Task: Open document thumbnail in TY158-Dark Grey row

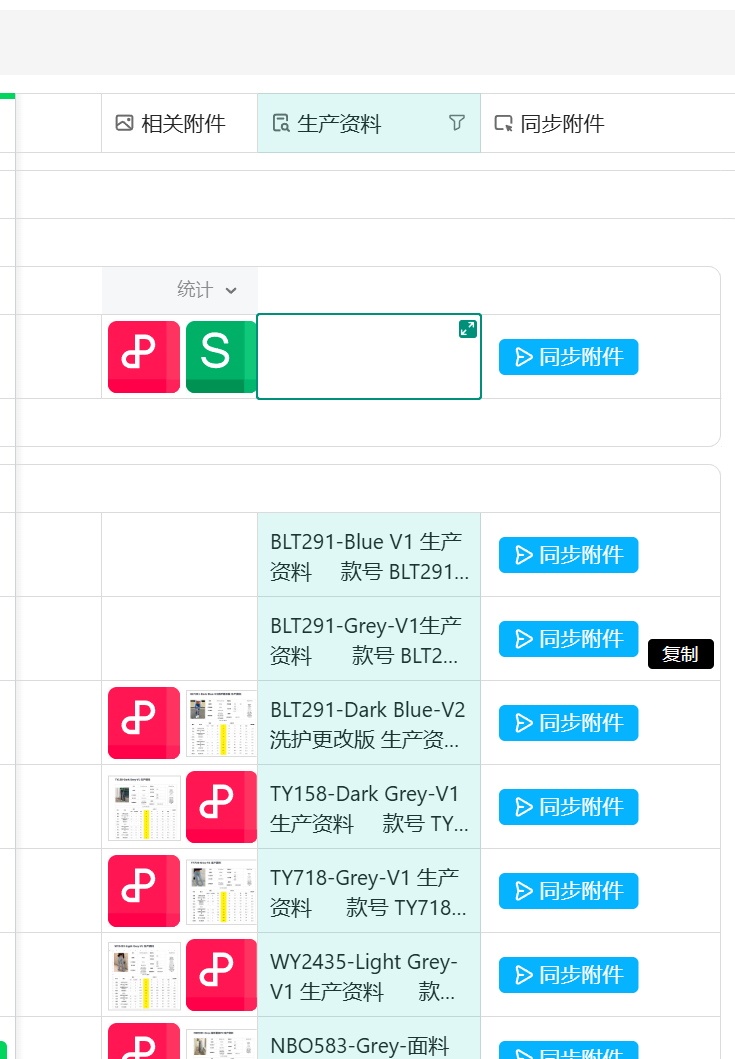Action: click(144, 807)
